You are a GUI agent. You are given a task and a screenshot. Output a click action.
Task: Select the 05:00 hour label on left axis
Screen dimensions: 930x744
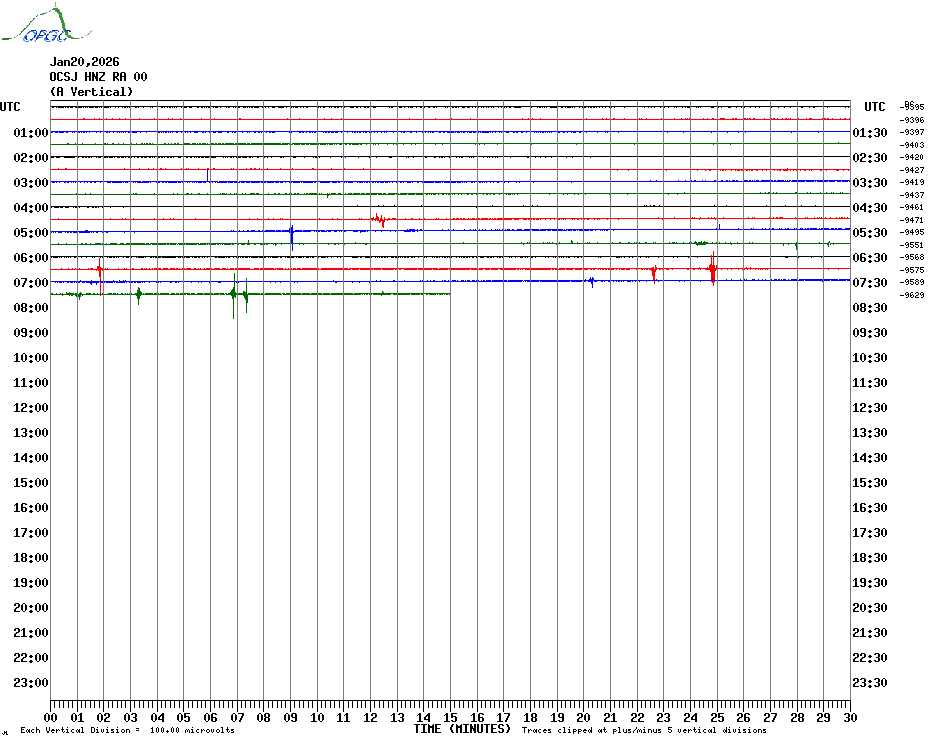tap(31, 233)
